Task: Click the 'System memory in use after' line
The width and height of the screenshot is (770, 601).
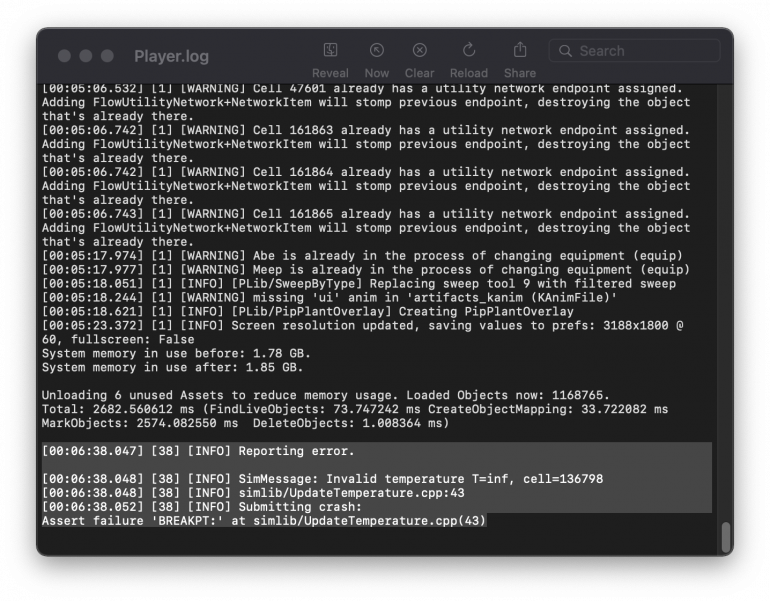Action: [172, 367]
